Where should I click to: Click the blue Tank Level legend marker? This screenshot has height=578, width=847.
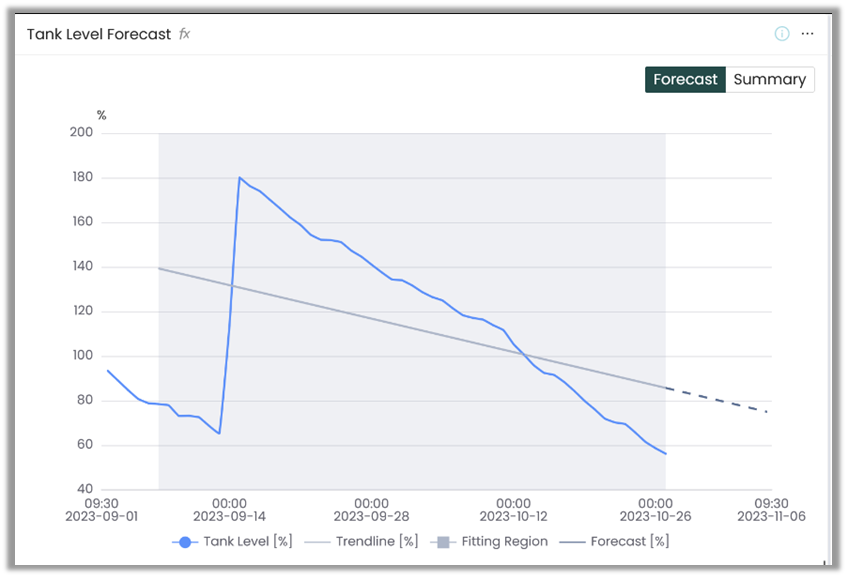tap(183, 542)
